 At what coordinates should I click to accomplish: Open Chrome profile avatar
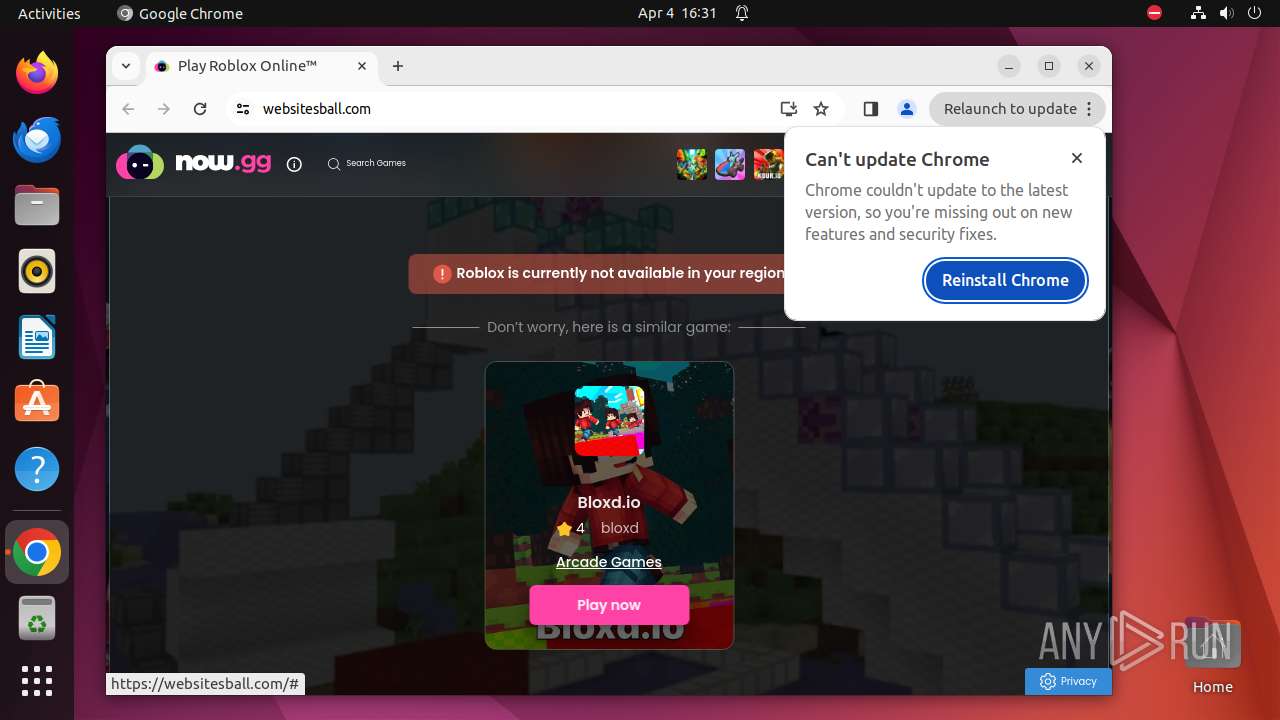pyautogui.click(x=907, y=109)
